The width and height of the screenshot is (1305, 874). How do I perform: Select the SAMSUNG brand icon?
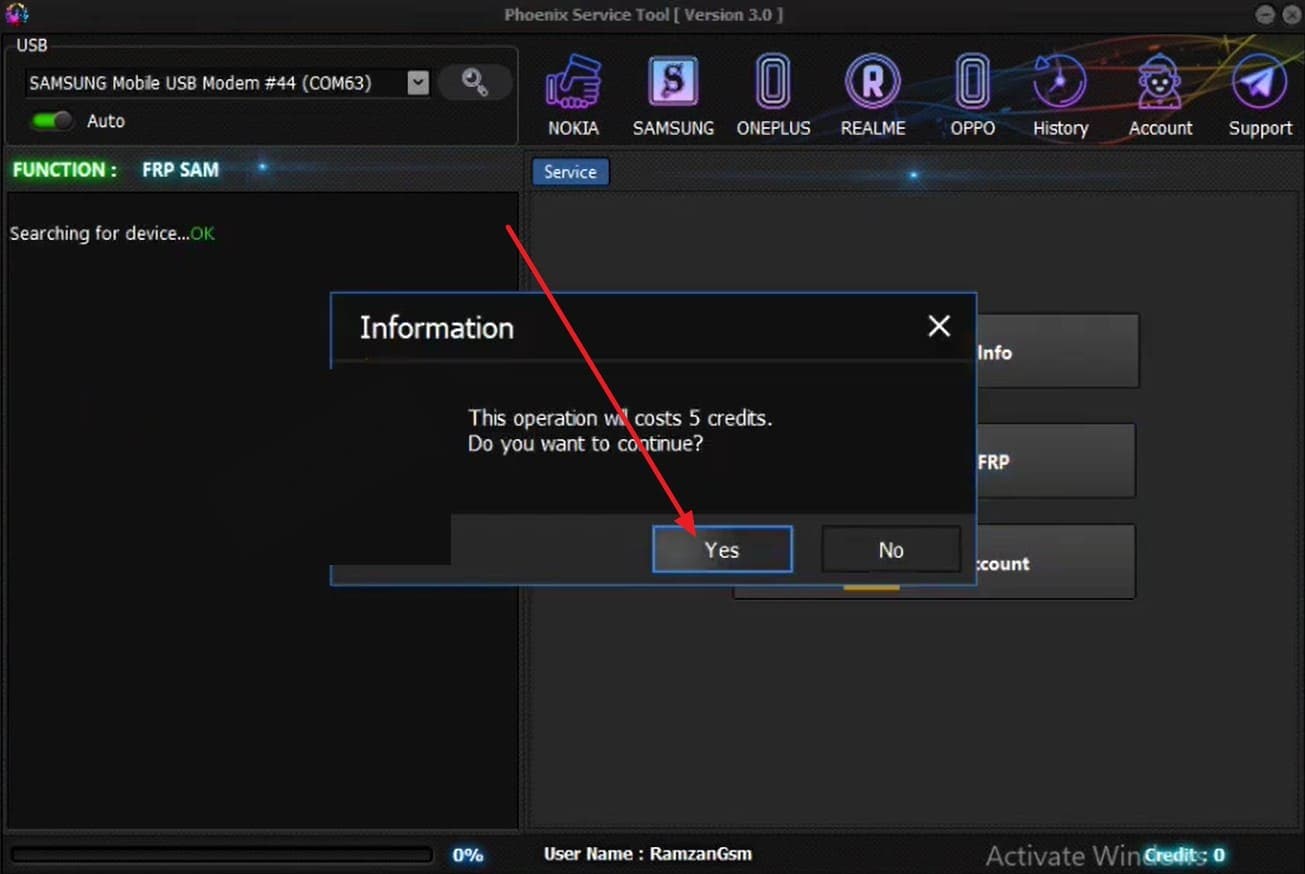[x=673, y=95]
